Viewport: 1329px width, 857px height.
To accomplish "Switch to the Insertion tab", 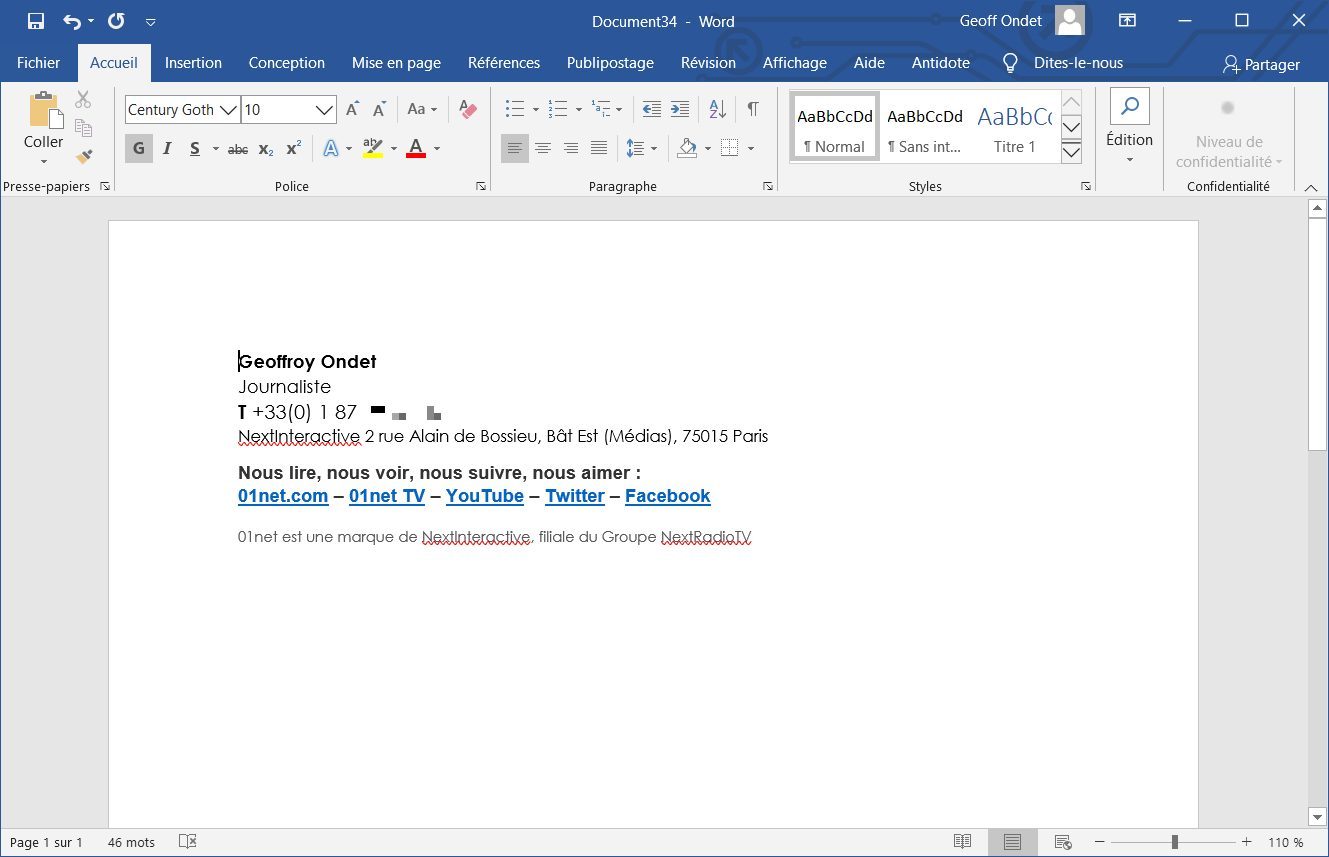I will coord(193,63).
